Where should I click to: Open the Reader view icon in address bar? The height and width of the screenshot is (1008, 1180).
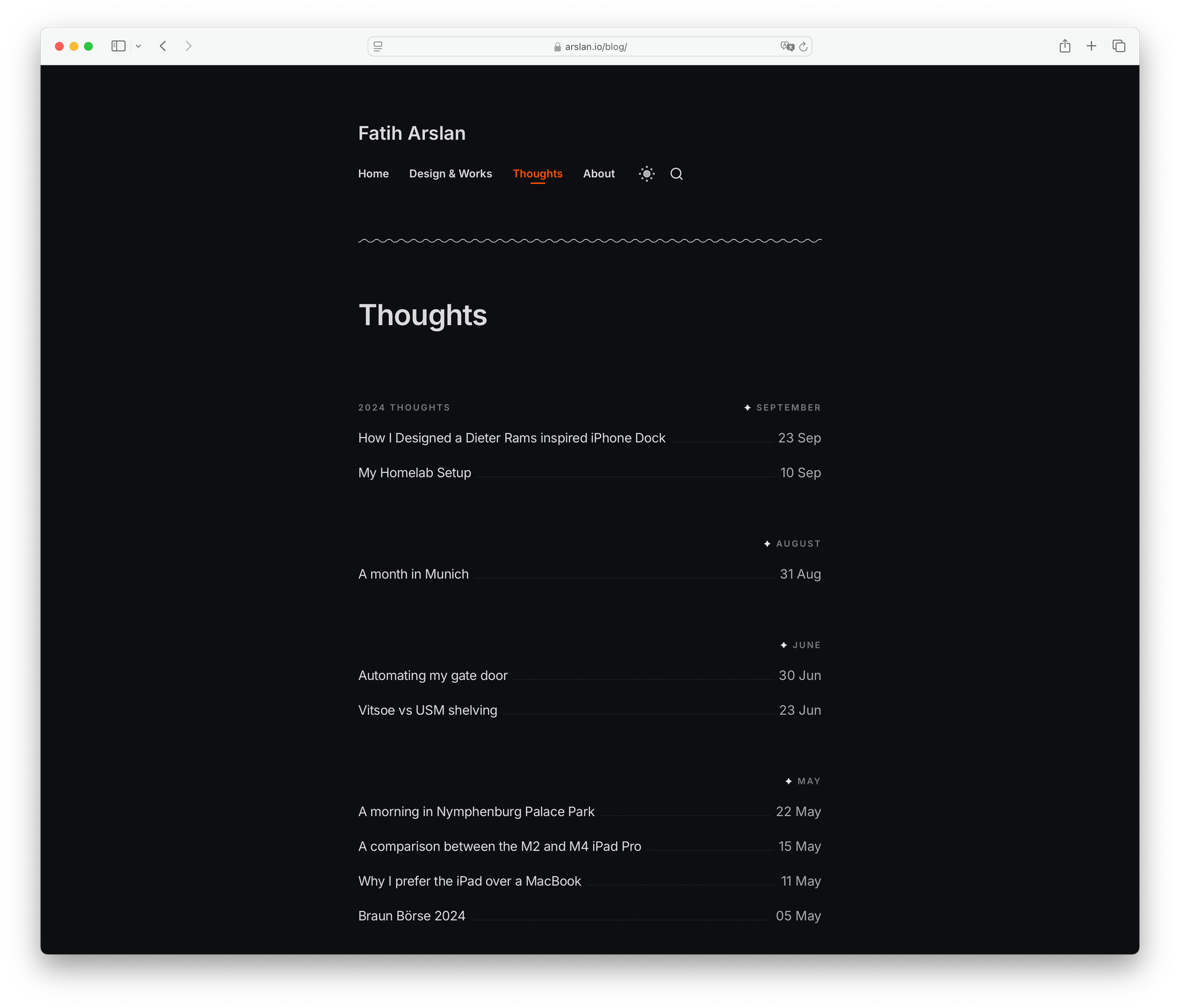click(x=378, y=46)
